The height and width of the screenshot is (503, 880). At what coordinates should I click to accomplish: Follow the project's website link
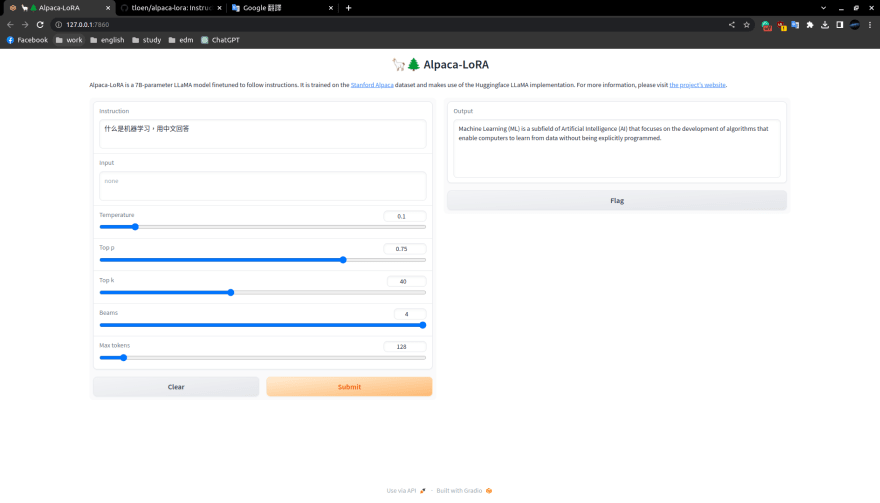698,85
